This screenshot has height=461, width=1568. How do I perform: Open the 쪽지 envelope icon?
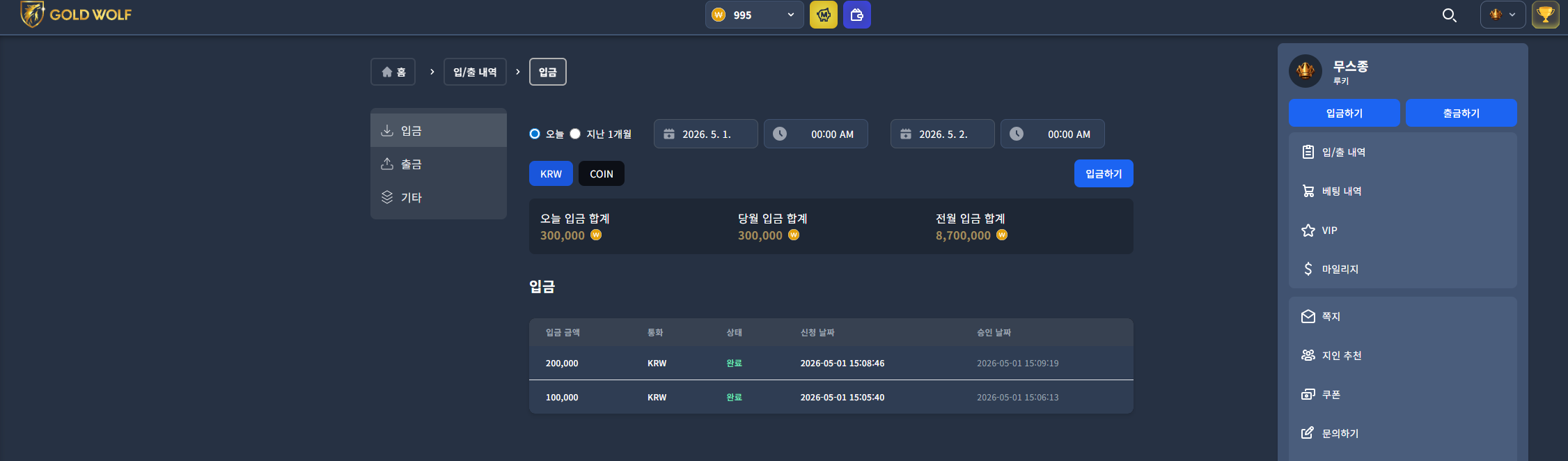pyautogui.click(x=1308, y=317)
